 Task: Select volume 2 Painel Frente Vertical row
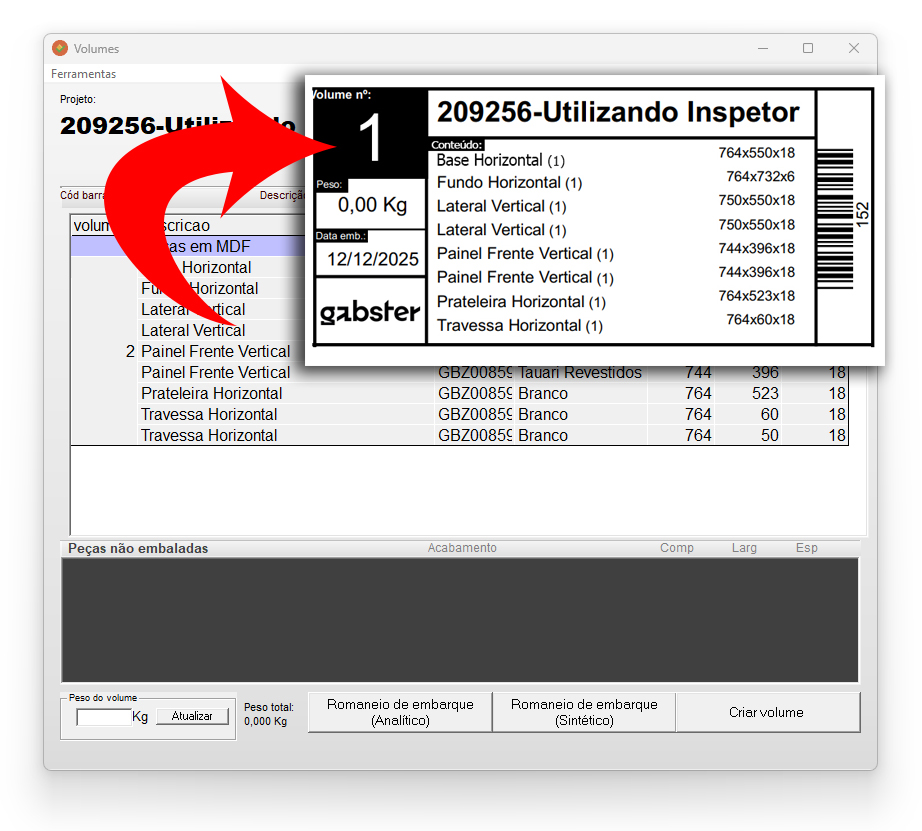click(215, 351)
